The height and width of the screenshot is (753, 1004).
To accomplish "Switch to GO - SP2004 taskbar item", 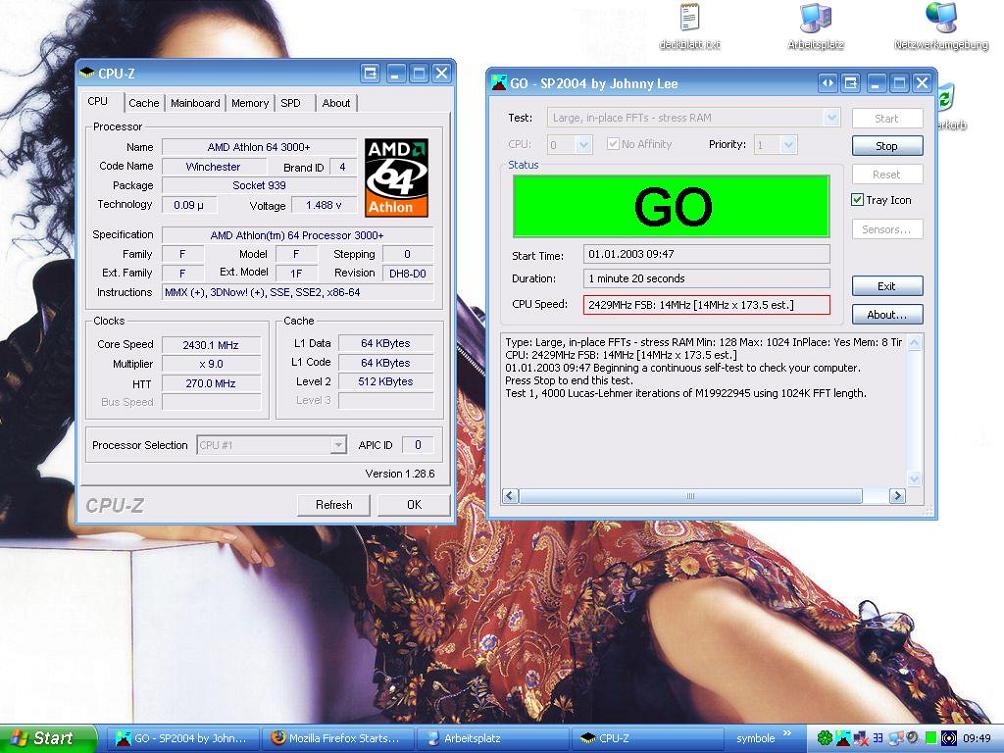I will click(x=183, y=738).
